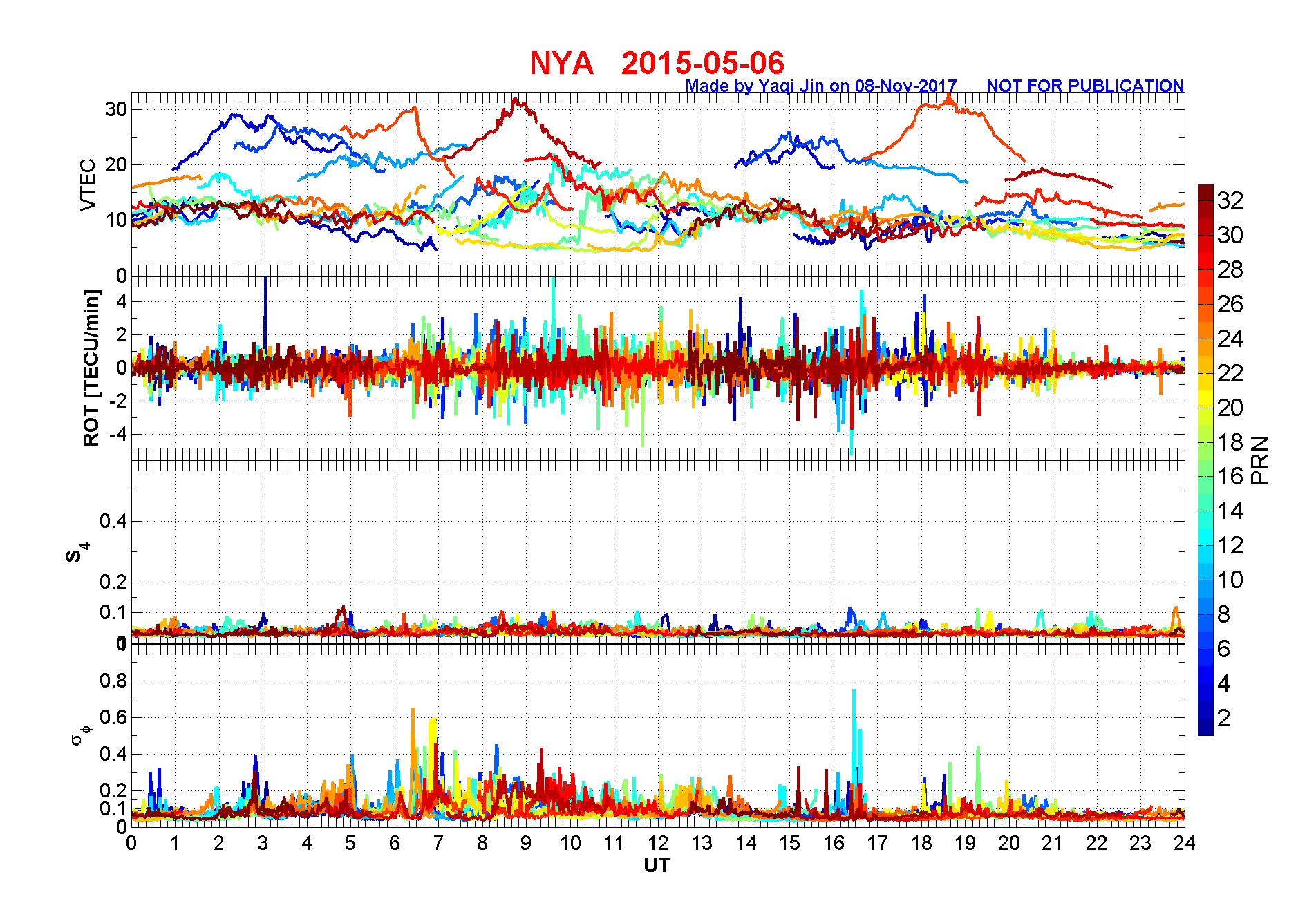Click sigma-phi axis tick label 0.6
The width and height of the screenshot is (1316, 919).
[x=114, y=717]
